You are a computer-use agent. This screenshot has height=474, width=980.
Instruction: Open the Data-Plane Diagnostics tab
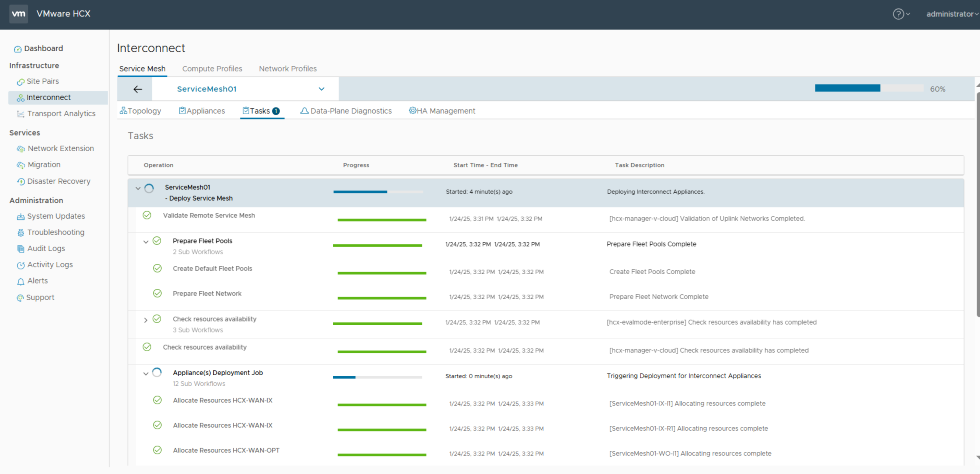pos(345,111)
